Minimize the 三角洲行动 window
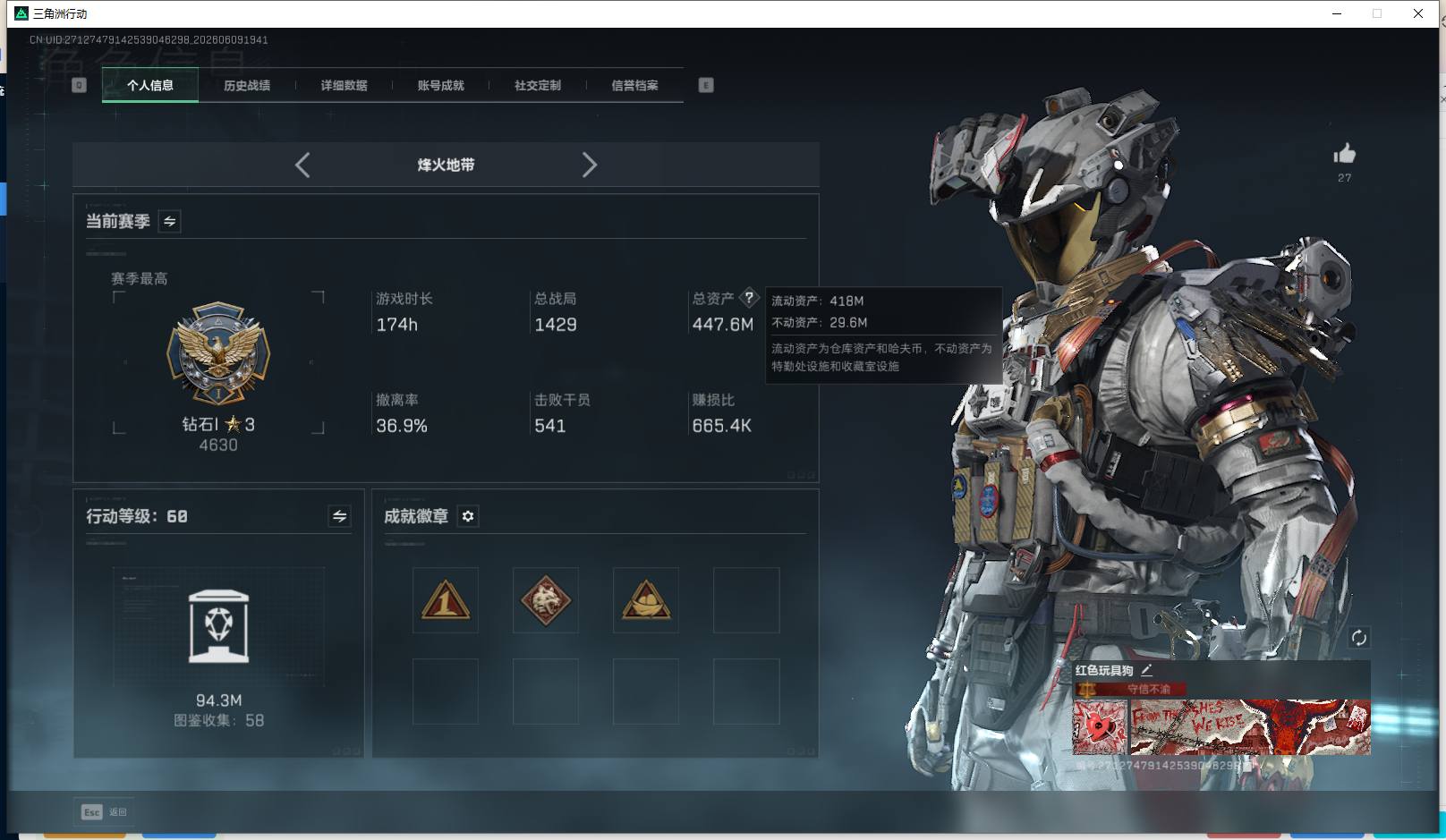This screenshot has height=840, width=1446. (1337, 13)
